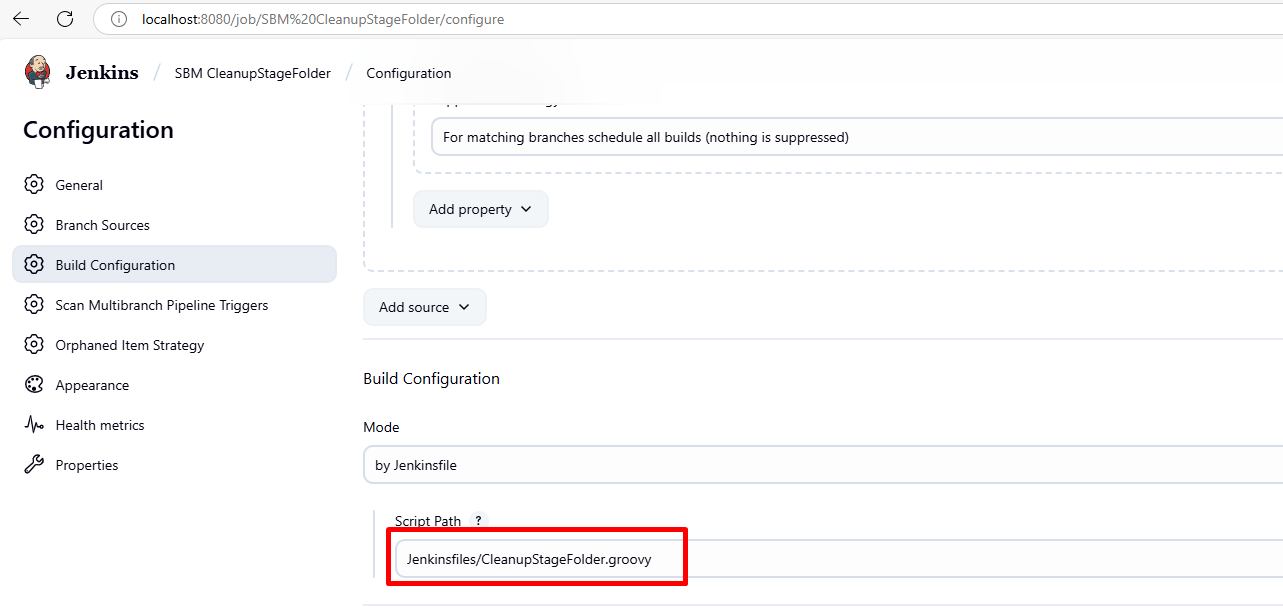
Task: Go to Scan Multibranch Pipeline Triggers section
Action: coord(161,305)
